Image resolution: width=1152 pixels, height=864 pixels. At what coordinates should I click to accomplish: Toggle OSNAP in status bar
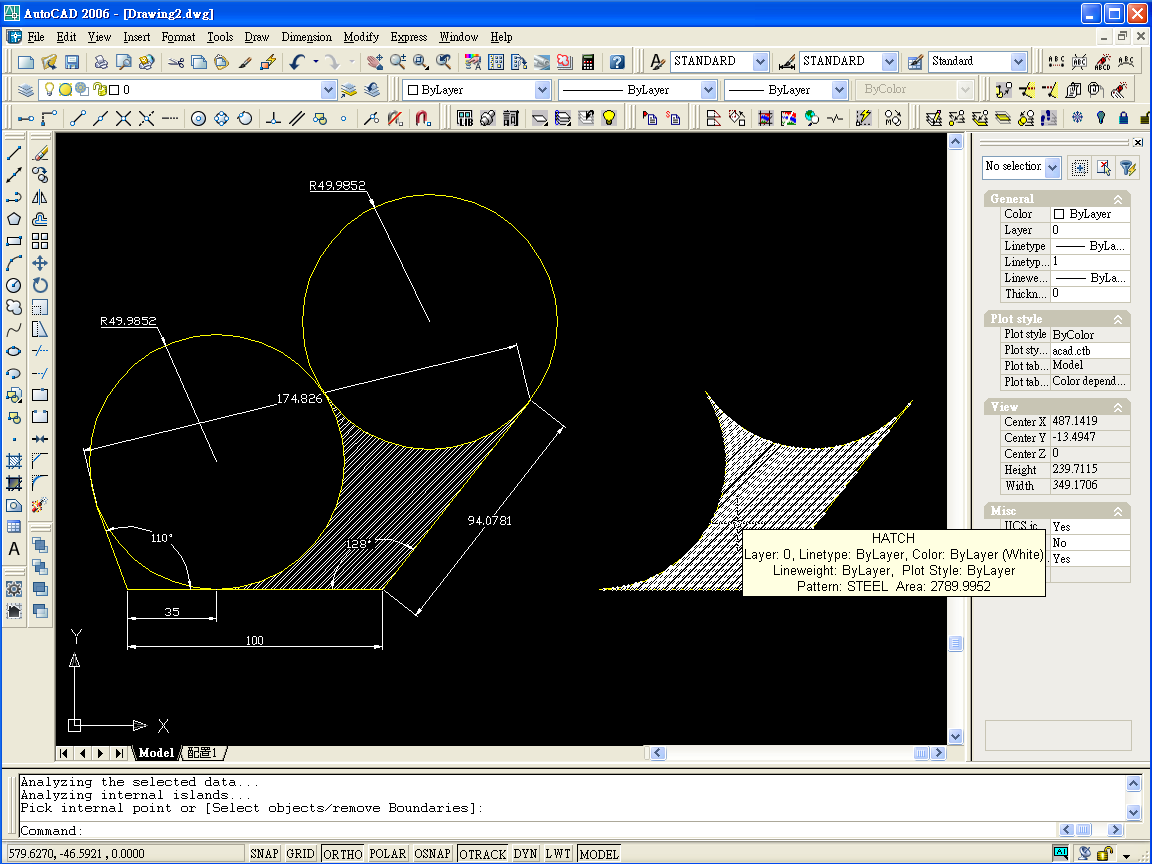tap(432, 854)
